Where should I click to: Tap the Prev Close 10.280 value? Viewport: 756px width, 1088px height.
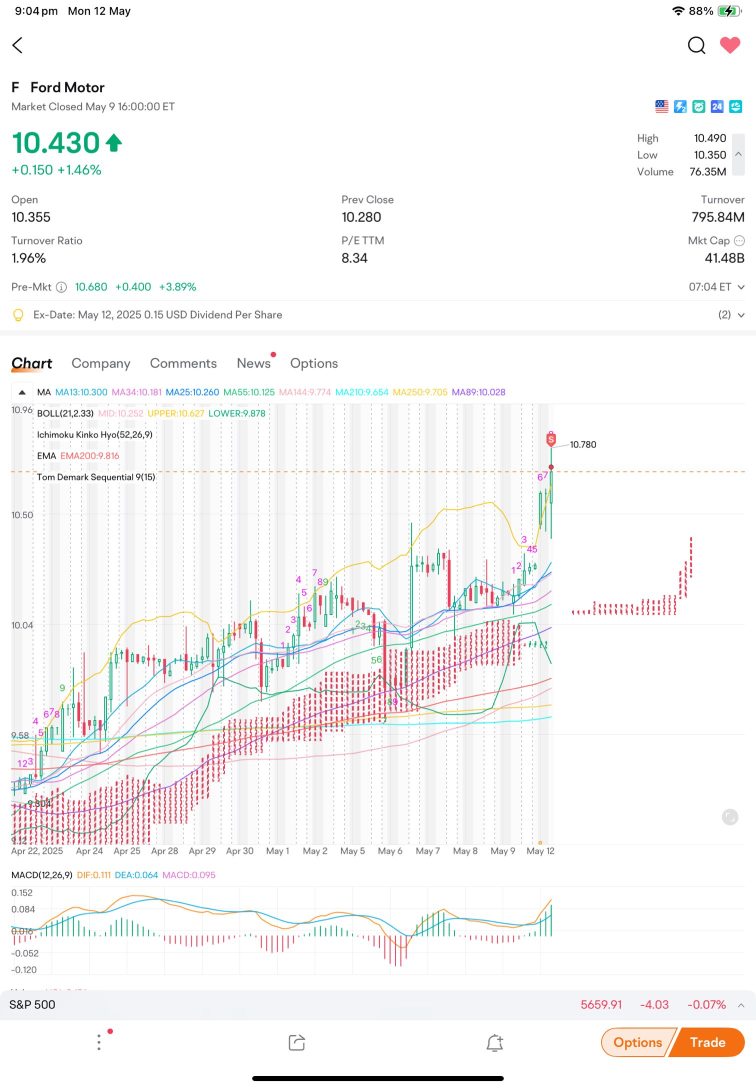361,217
